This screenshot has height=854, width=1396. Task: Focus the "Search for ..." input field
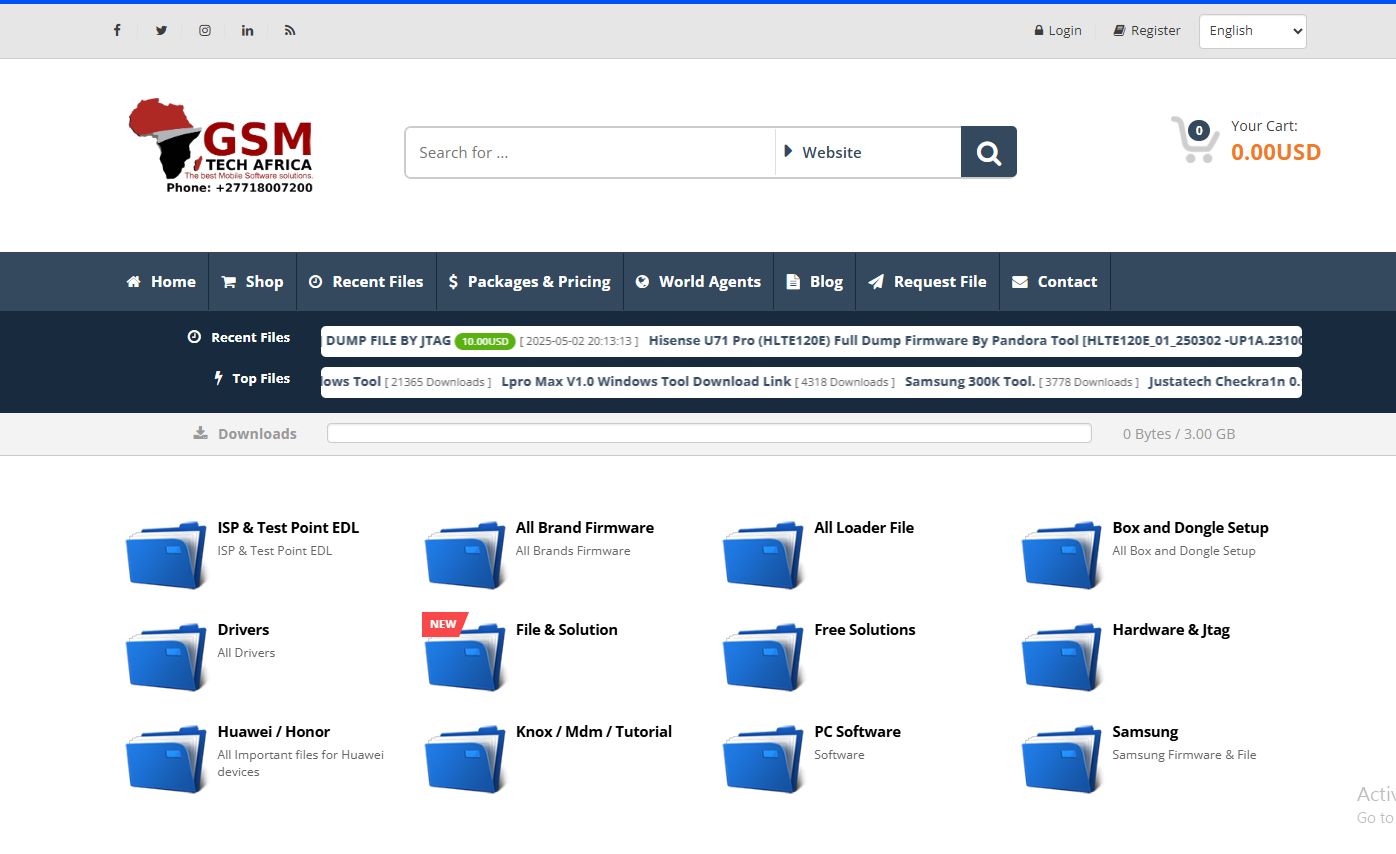[x=590, y=152]
